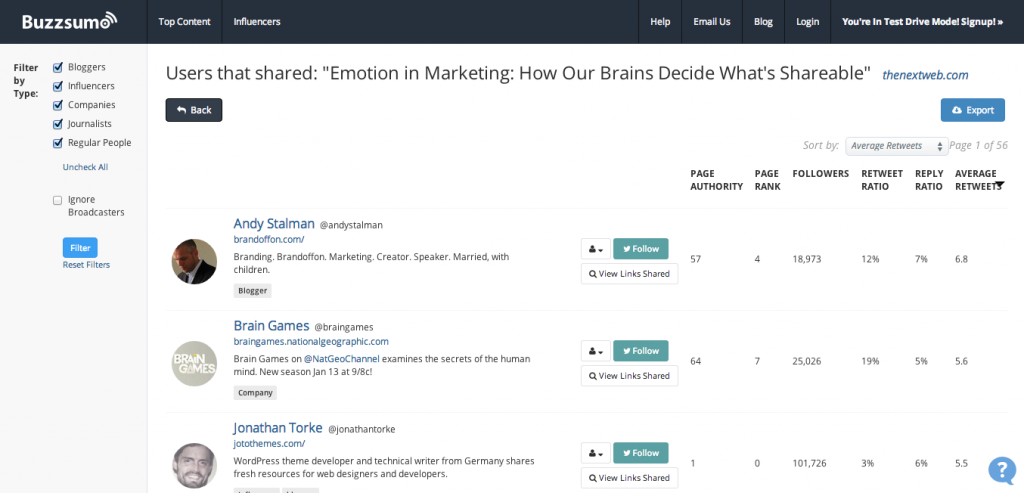View Links Shared by Andy Stalman
Screen dimensions: 1024x493
tap(630, 274)
